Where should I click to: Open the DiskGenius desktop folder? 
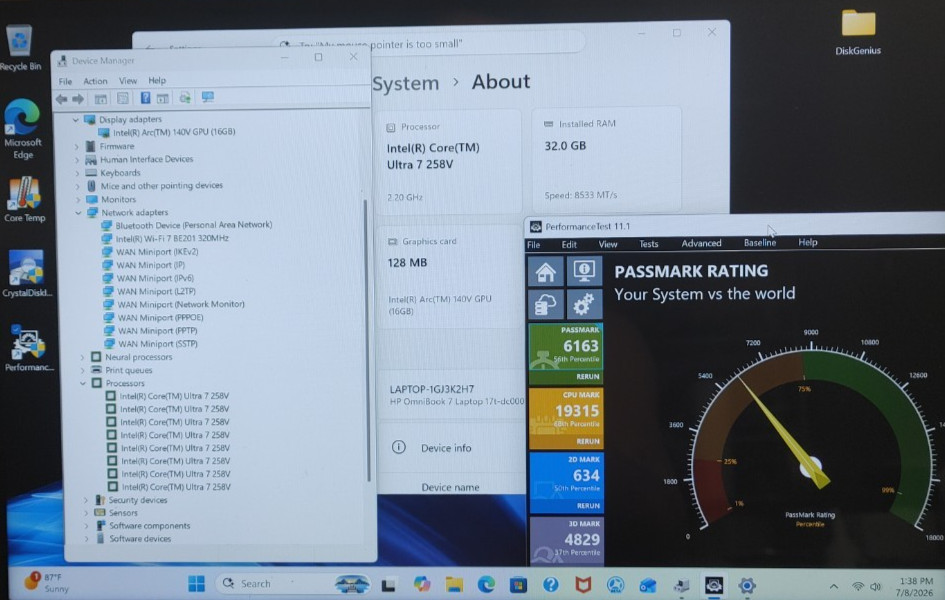[858, 33]
